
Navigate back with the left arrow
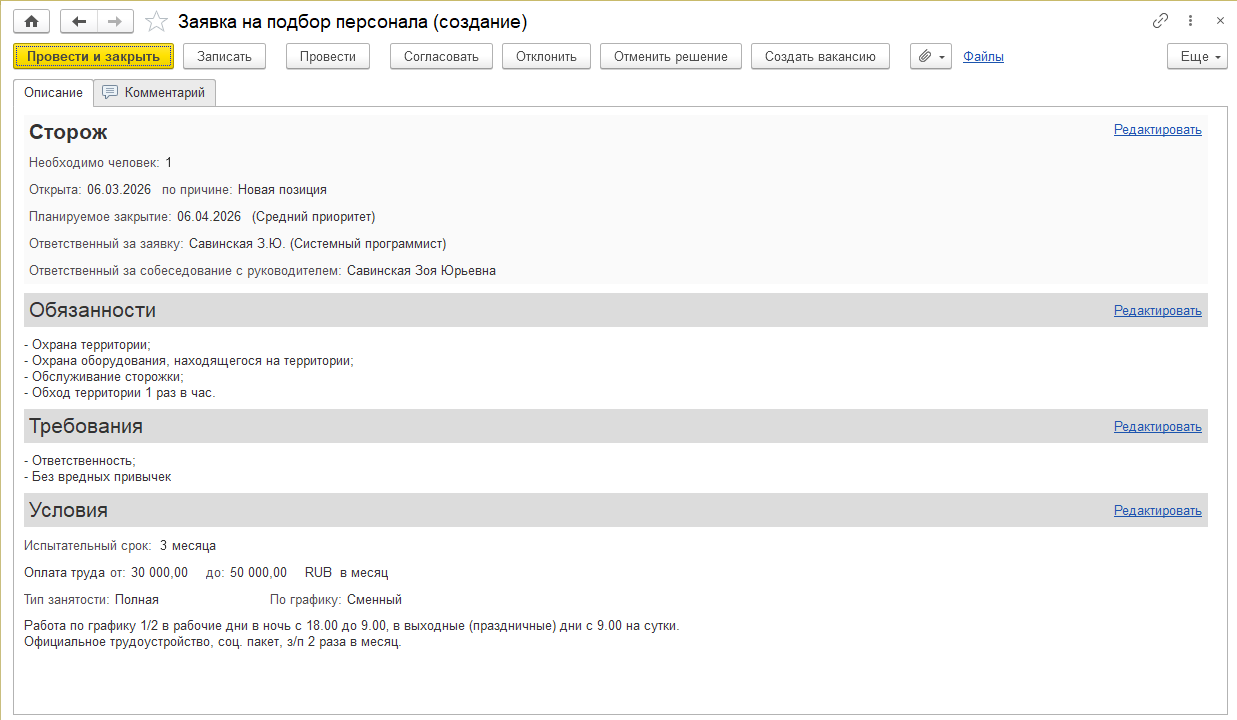point(79,21)
